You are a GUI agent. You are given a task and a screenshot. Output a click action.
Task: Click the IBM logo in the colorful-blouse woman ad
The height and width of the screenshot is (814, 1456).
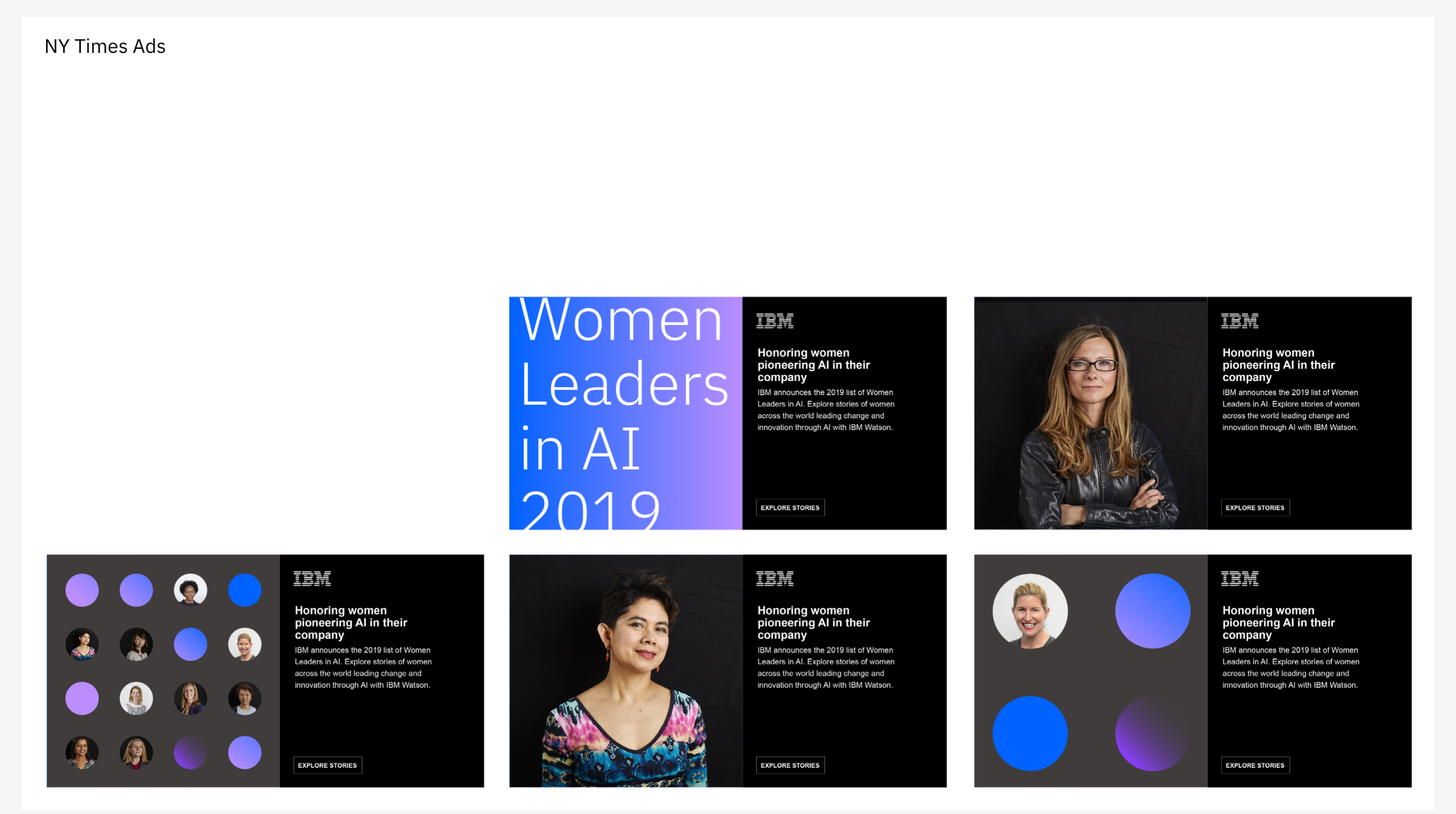click(775, 579)
